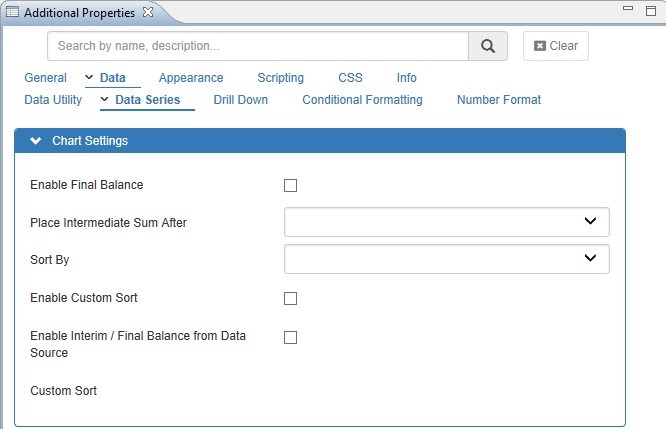Maximize the Additional Properties panel
This screenshot has height=429, width=666.
coord(650,10)
